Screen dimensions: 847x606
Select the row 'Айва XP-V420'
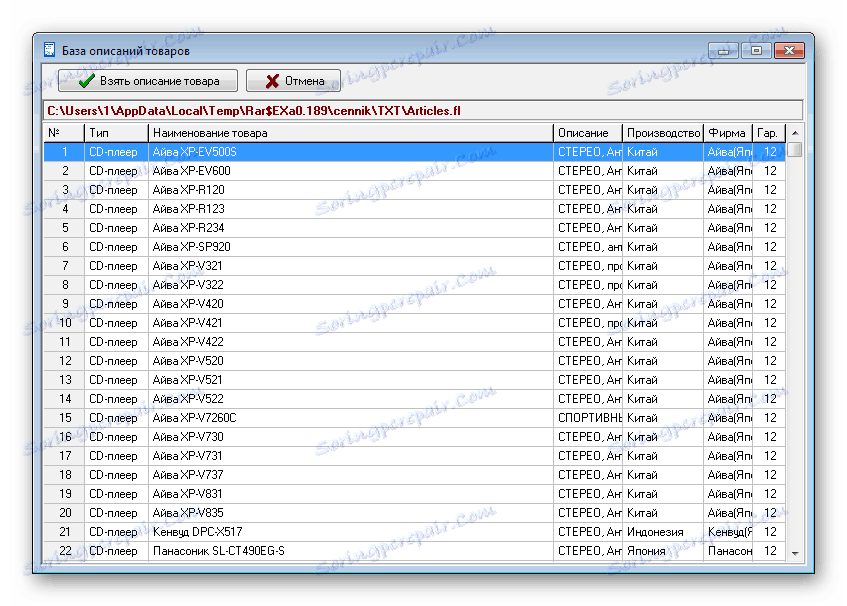[414, 304]
